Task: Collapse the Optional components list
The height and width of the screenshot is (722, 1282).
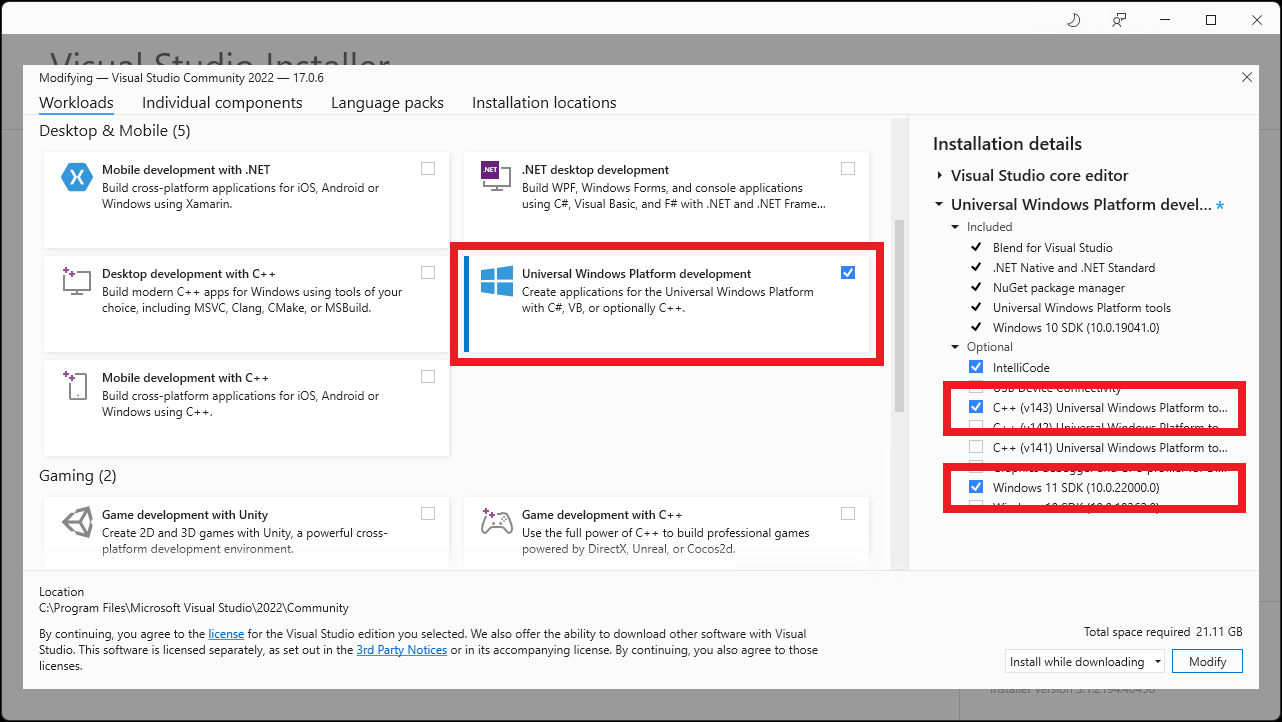Action: coord(955,347)
